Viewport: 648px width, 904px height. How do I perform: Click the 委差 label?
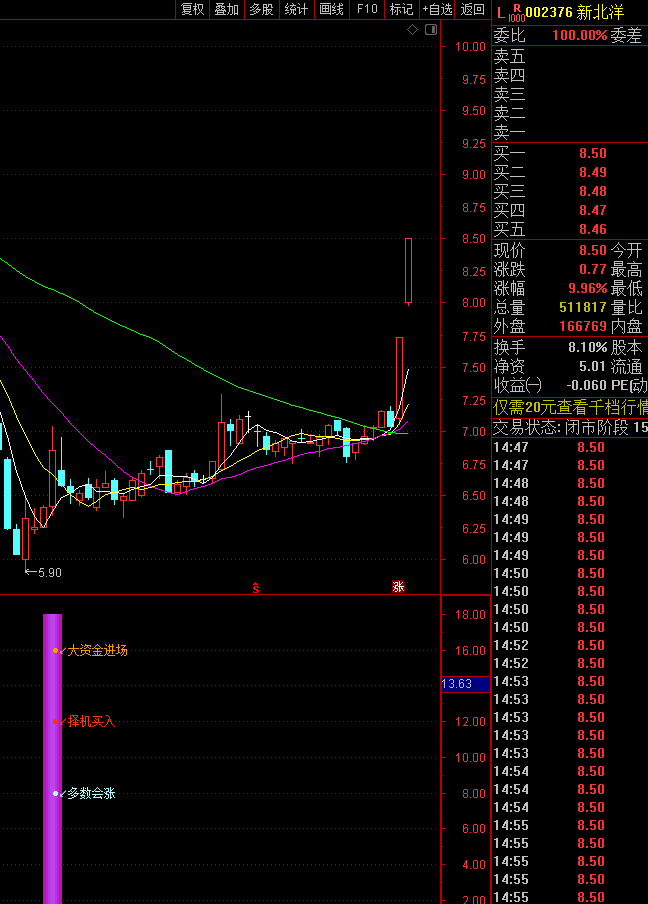(626, 36)
